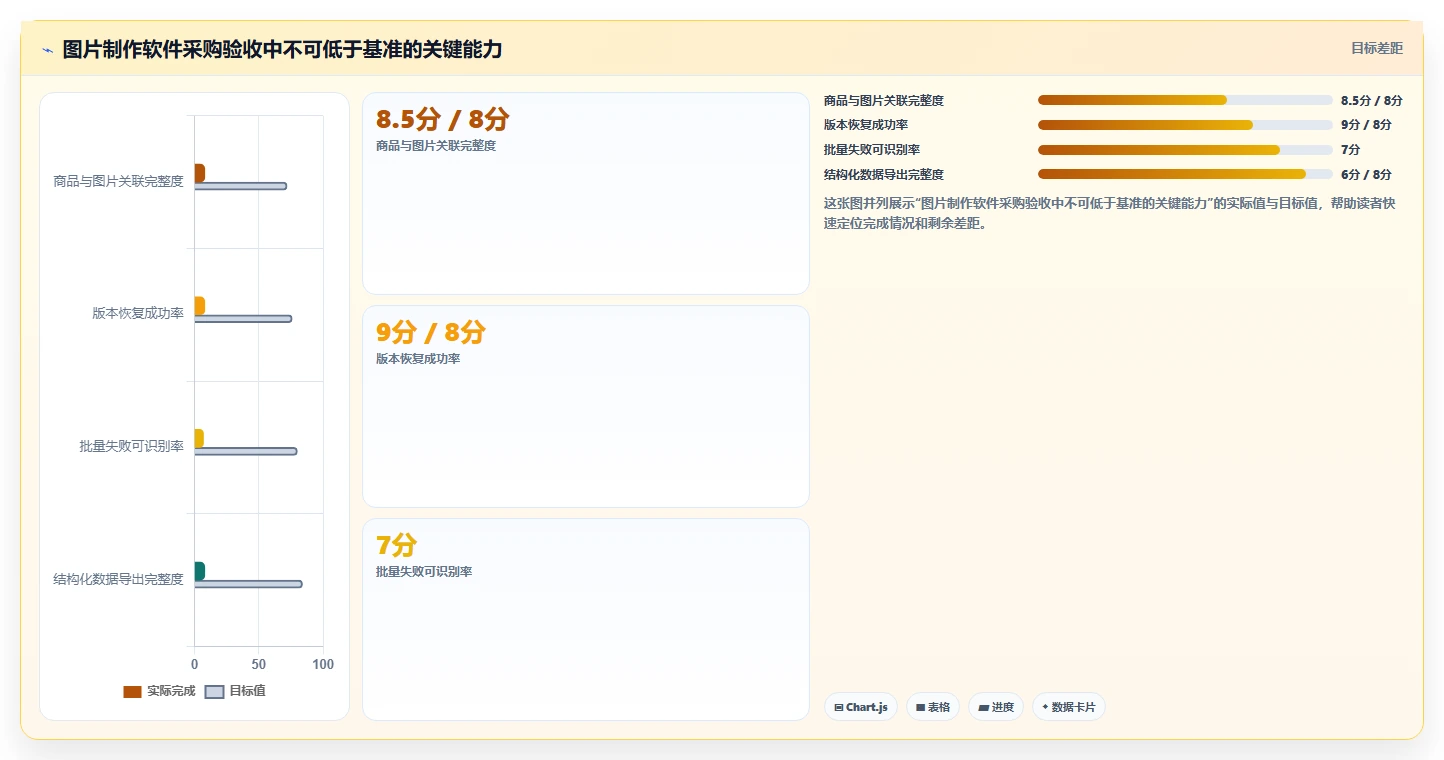The height and width of the screenshot is (760, 1444).
Task: Click chart axis label 批量失败可识别率
Action: tap(132, 446)
